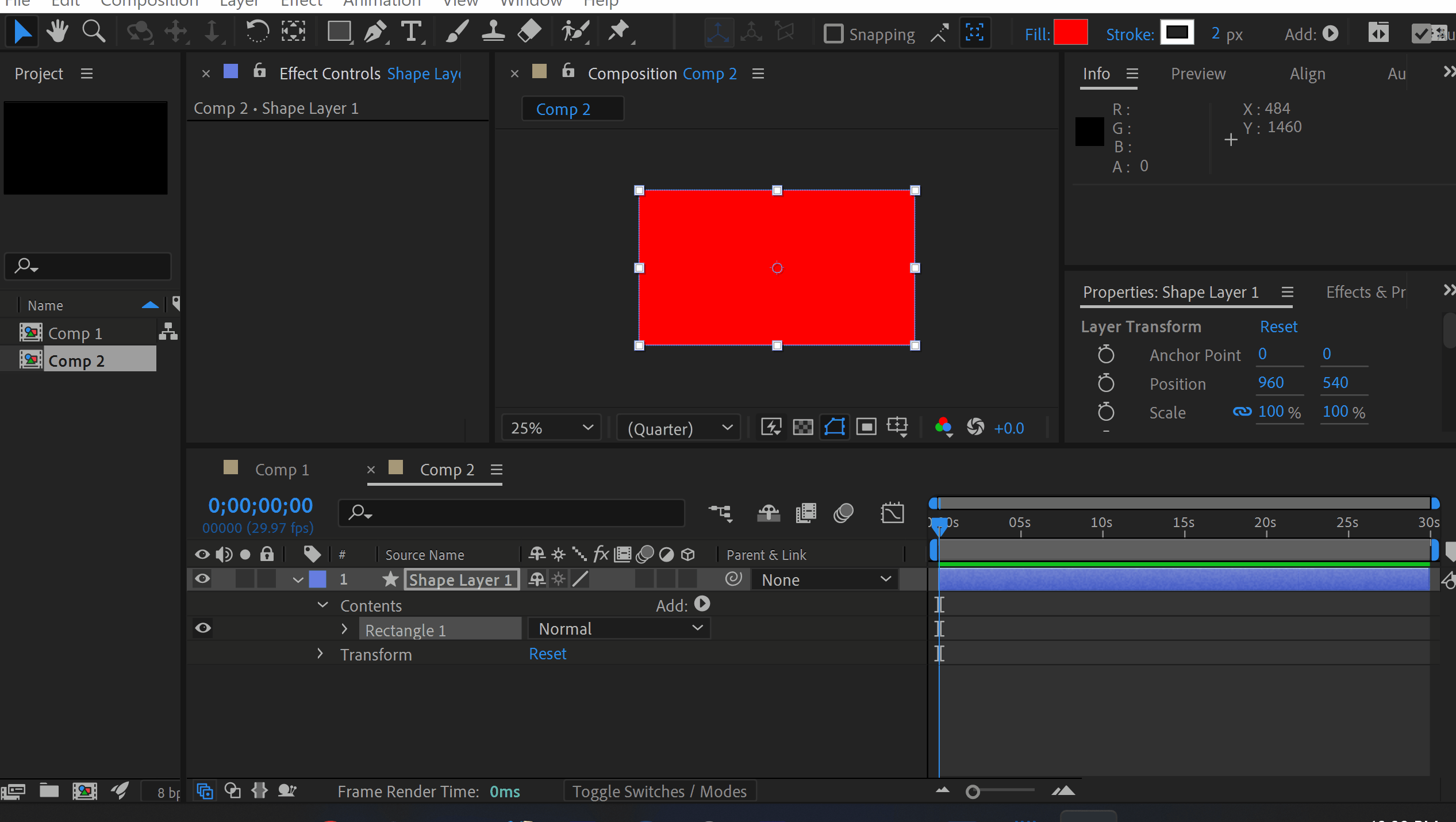Viewport: 1456px width, 822px height.
Task: Select the Pen tool
Action: [x=375, y=32]
